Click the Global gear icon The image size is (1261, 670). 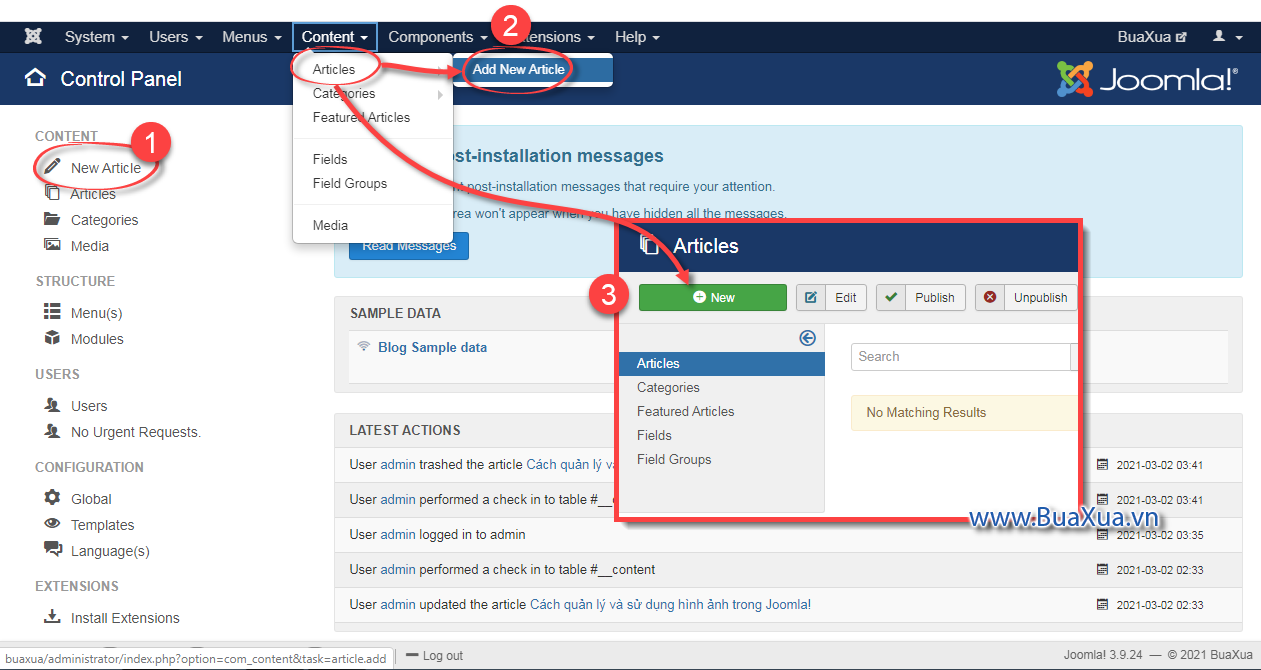coord(52,498)
